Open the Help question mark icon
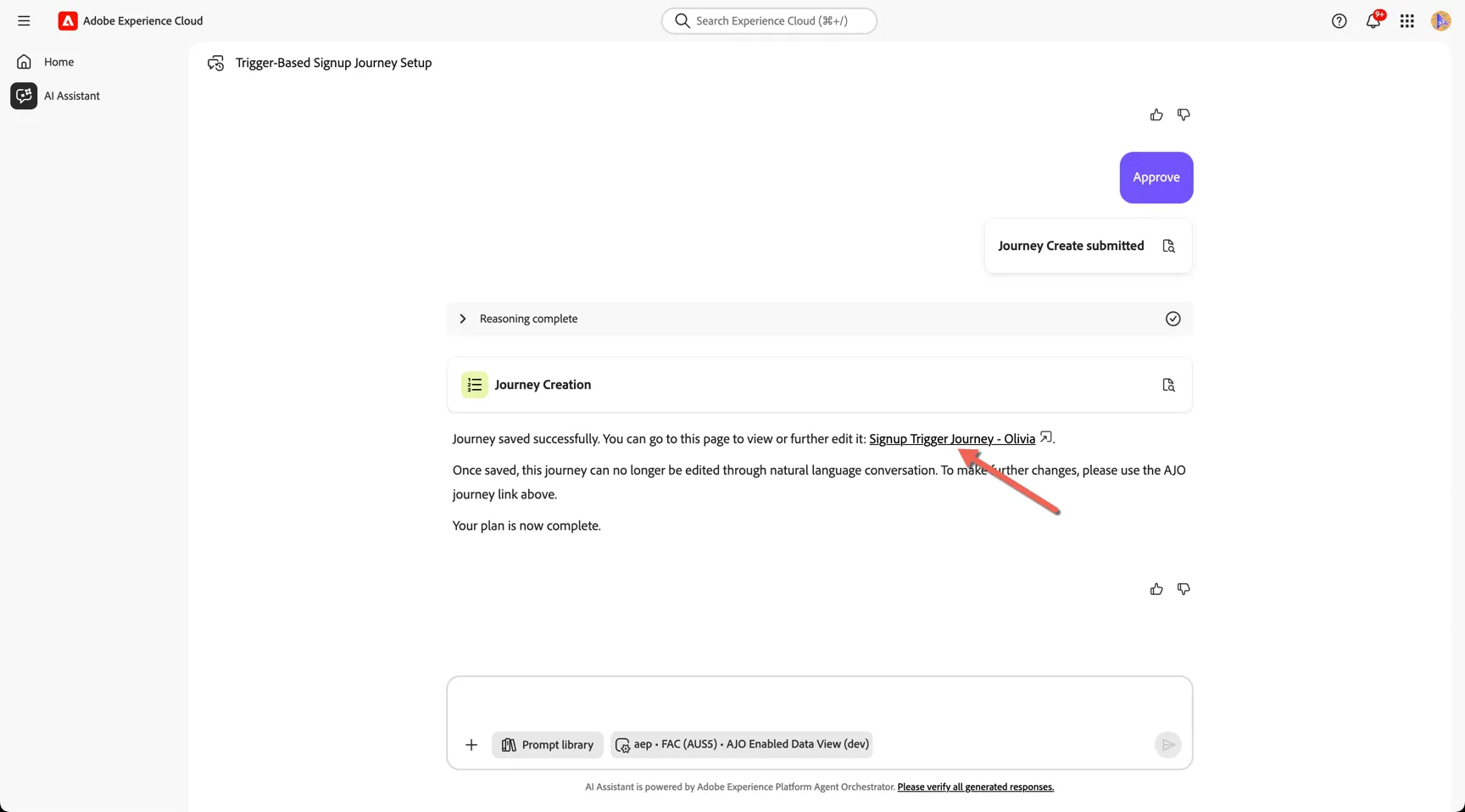1465x812 pixels. click(1339, 21)
